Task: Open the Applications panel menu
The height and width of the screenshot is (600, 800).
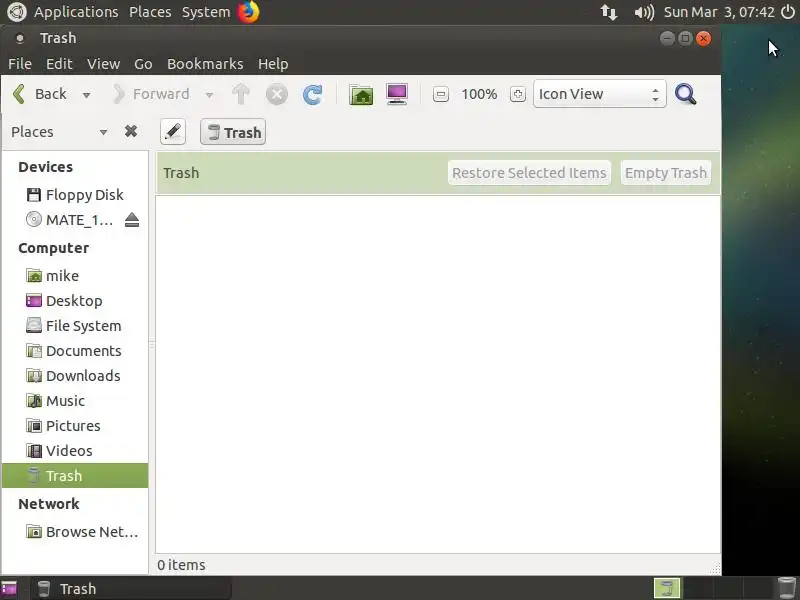Action: click(76, 12)
